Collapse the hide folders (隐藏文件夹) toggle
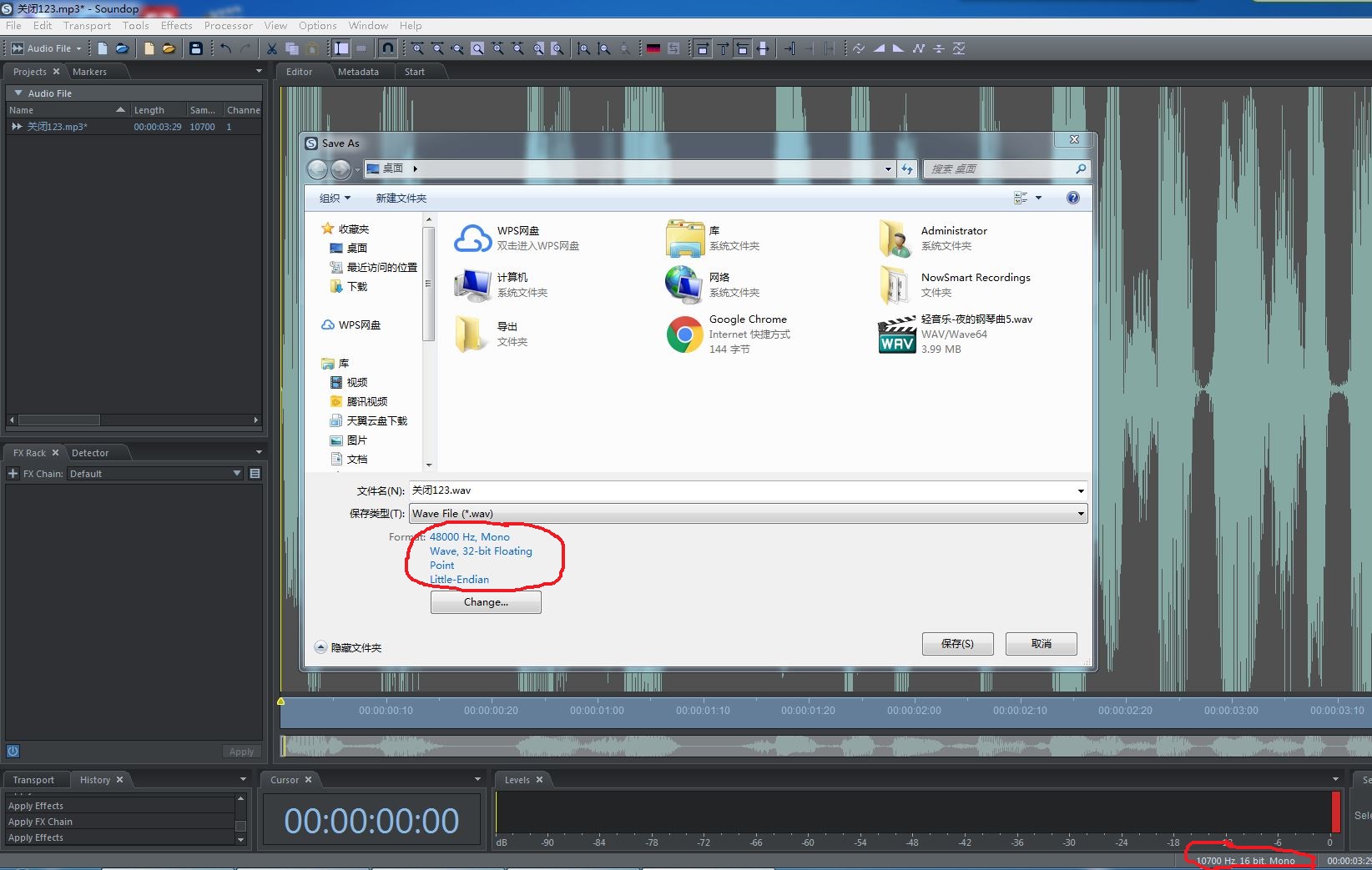The width and height of the screenshot is (1372, 870). (x=320, y=647)
